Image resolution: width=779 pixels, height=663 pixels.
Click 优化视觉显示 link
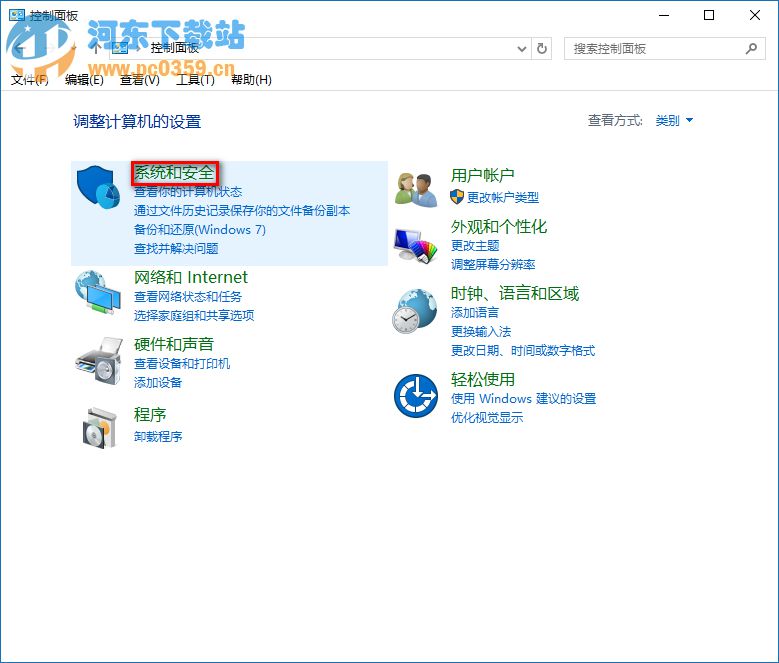487,418
